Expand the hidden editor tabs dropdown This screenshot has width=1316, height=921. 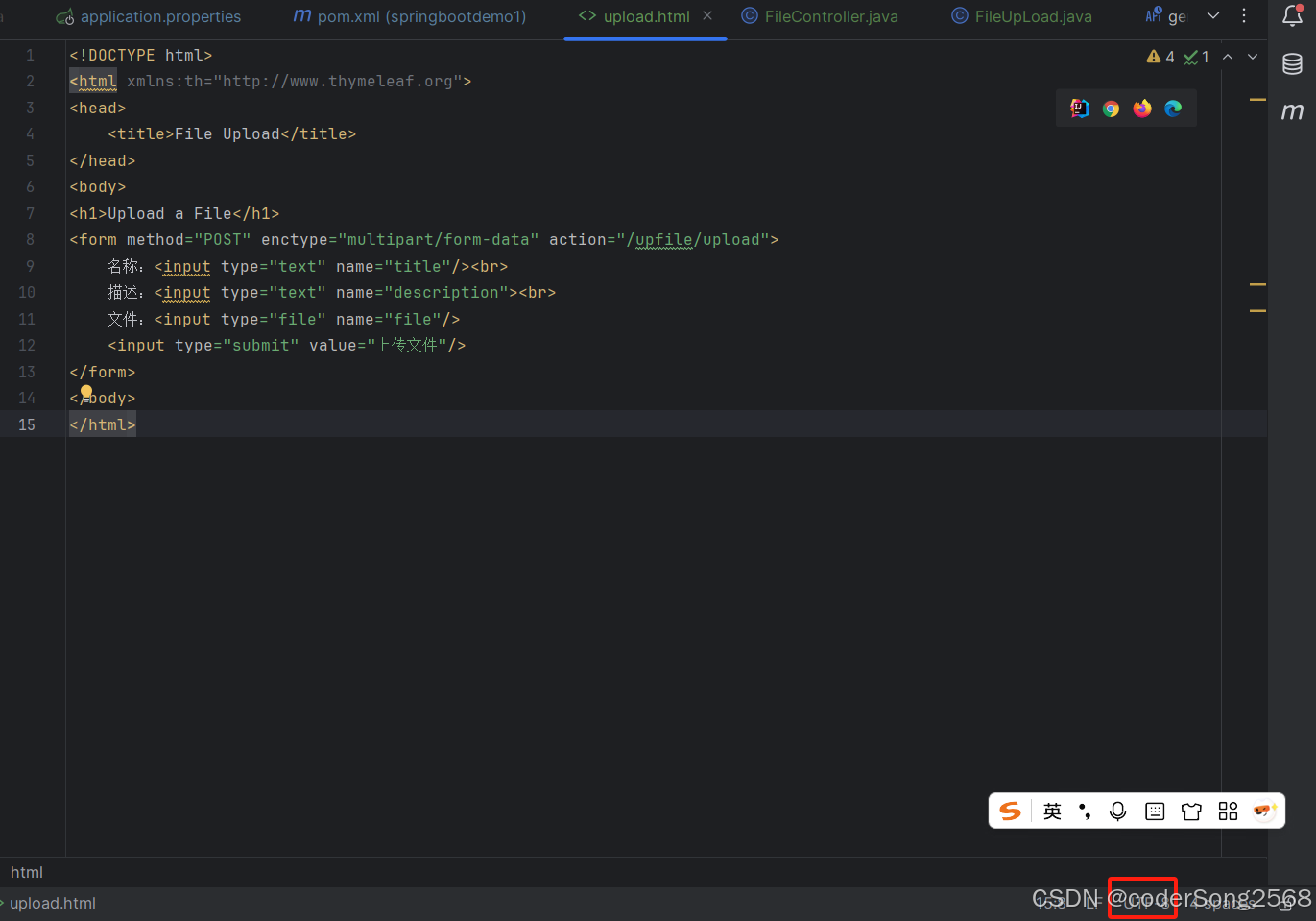[x=1213, y=16]
